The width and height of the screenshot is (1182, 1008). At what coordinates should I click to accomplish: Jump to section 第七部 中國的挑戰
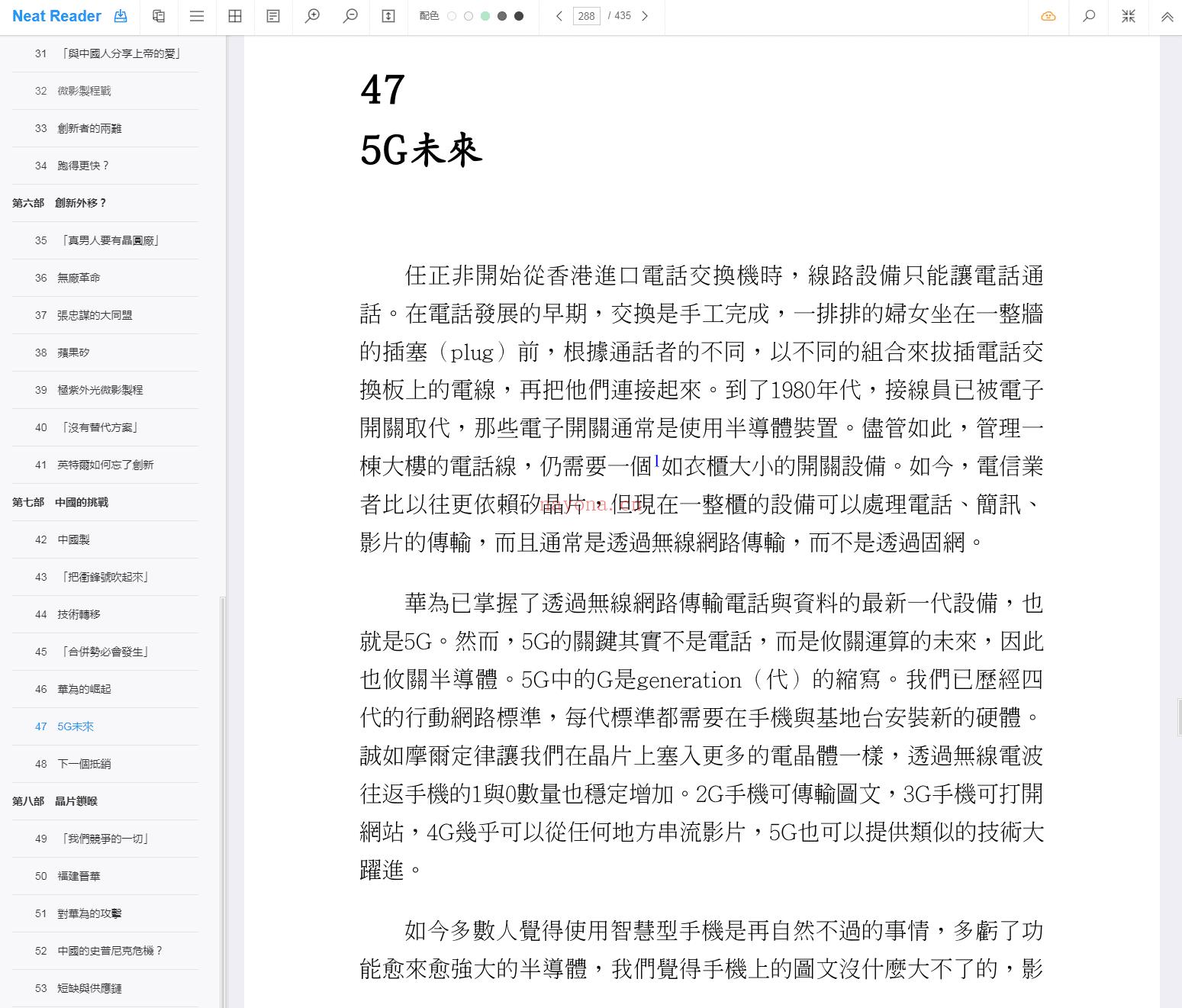tap(105, 502)
